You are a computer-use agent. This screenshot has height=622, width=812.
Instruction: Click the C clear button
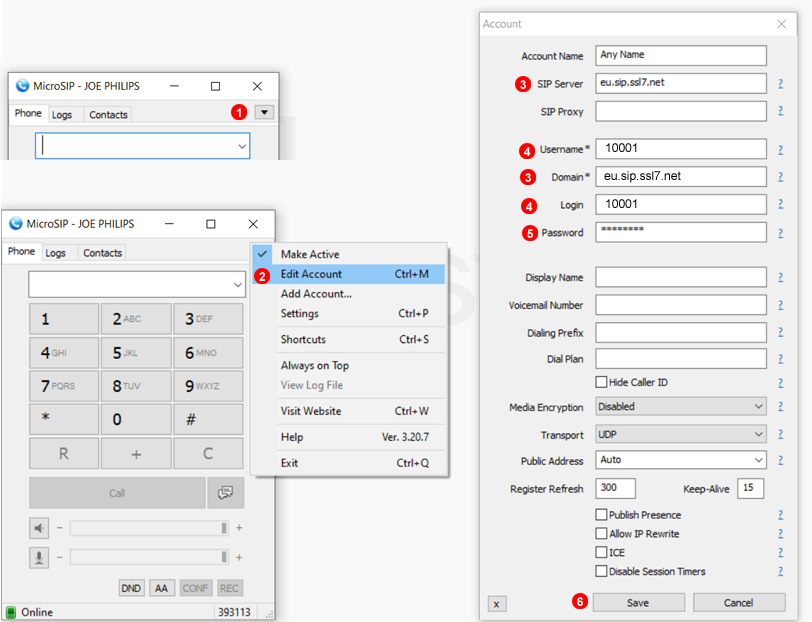coord(208,454)
